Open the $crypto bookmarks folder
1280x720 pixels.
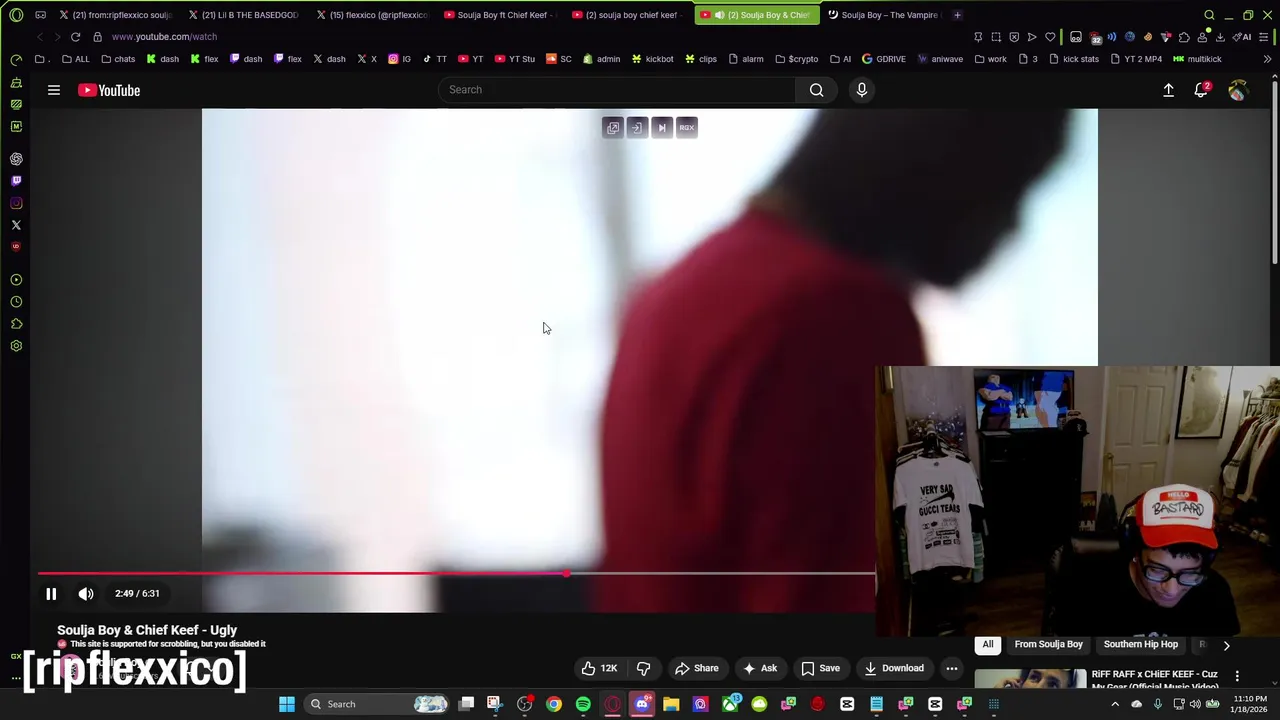click(796, 59)
